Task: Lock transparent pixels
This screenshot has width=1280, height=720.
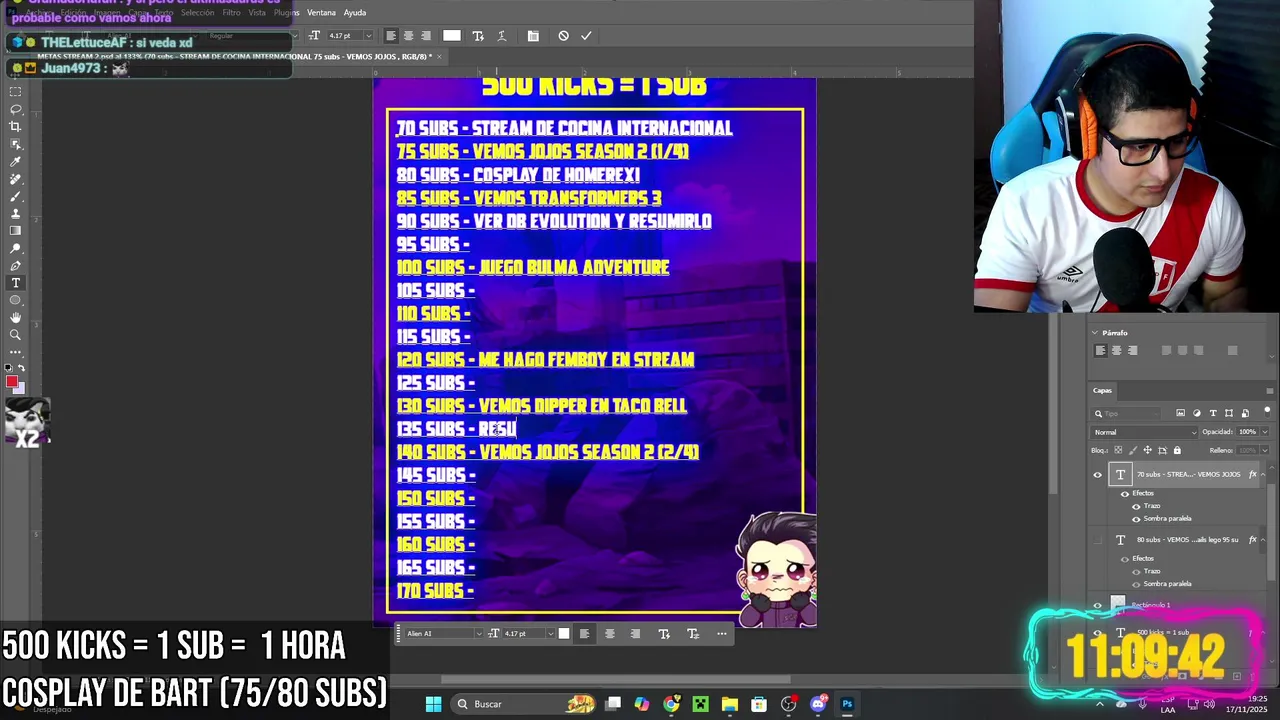Action: [x=1117, y=450]
